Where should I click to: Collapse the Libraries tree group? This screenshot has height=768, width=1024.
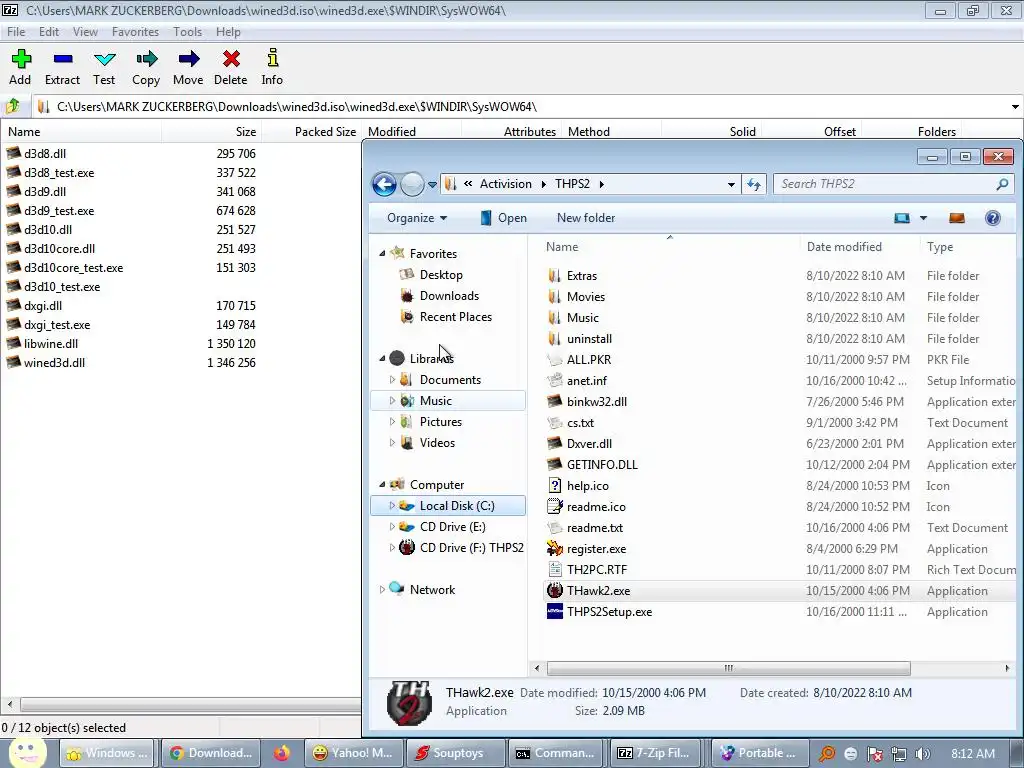pyautogui.click(x=382, y=358)
